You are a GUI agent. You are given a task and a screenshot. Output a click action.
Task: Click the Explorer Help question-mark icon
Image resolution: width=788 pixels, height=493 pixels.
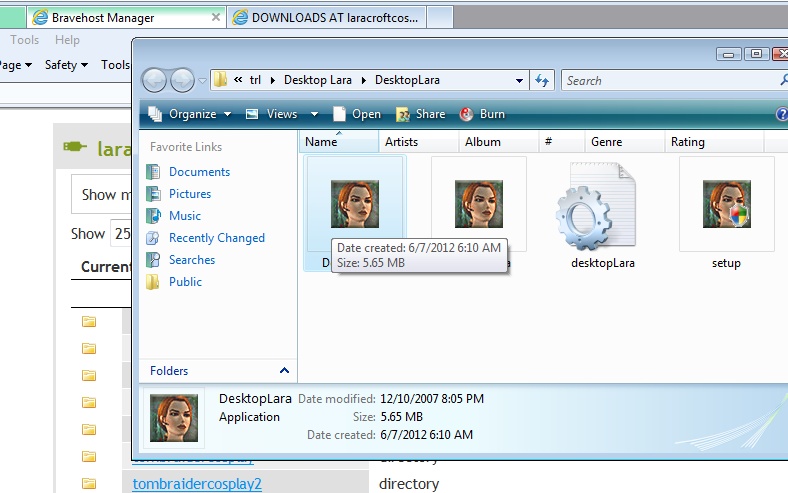781,114
